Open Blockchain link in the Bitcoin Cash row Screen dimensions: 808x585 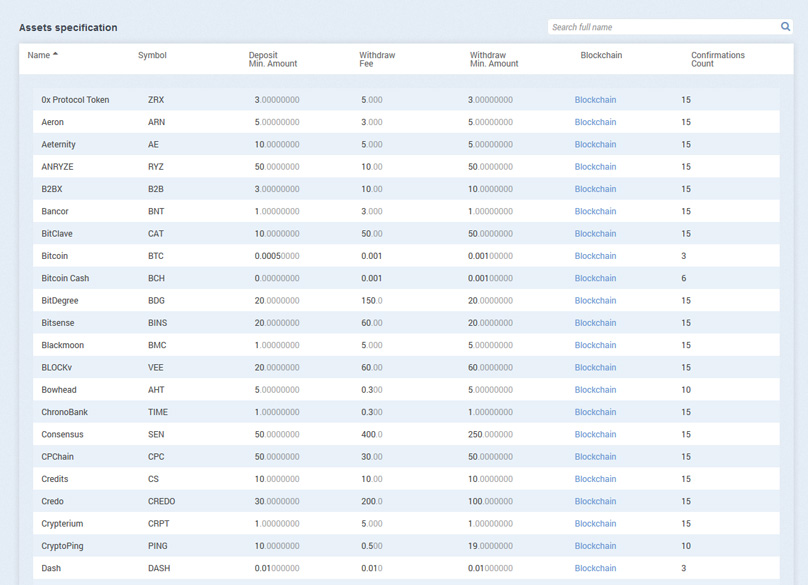click(x=595, y=278)
